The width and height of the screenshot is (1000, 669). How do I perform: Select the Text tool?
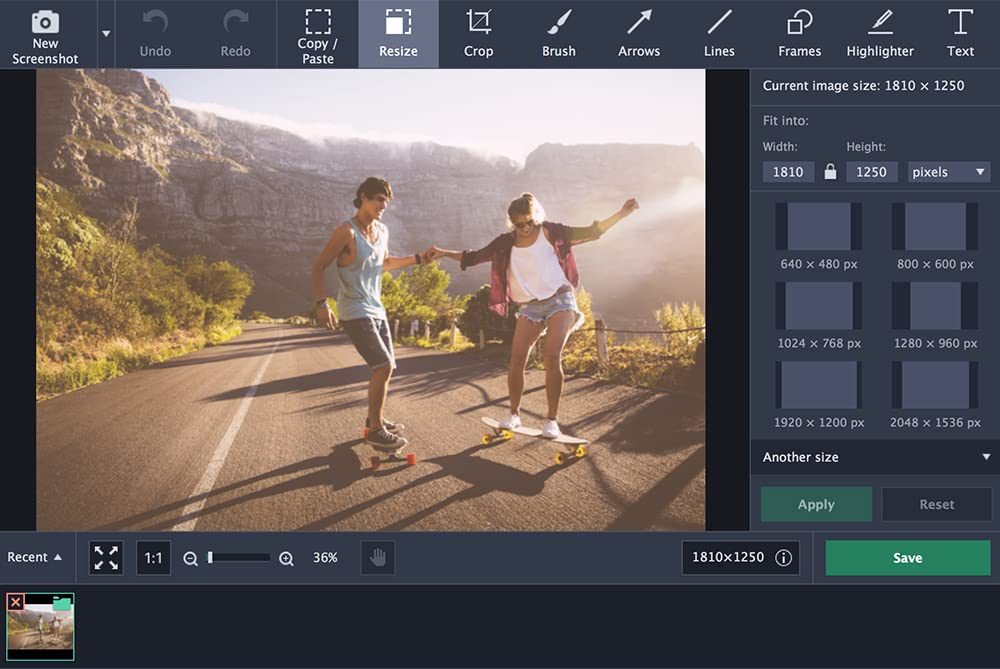(960, 34)
